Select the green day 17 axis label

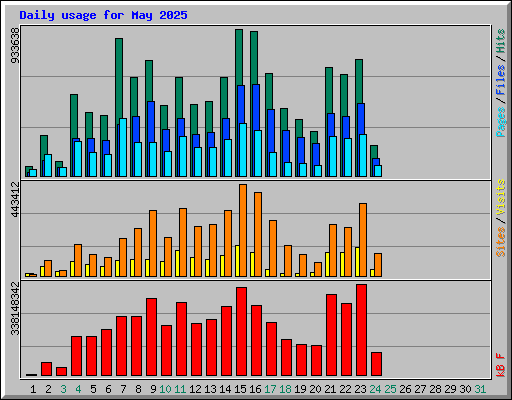pos(270,389)
